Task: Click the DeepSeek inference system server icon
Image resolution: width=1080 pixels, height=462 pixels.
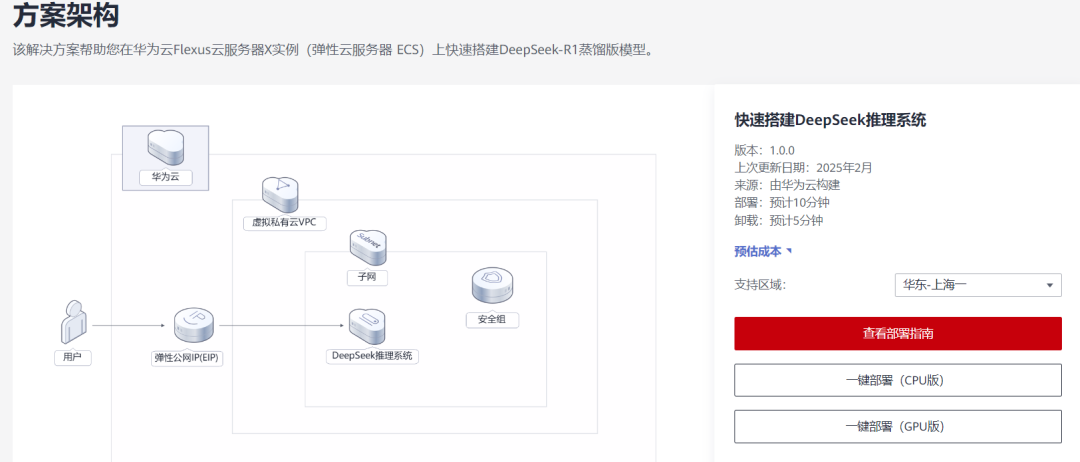Action: (x=366, y=327)
